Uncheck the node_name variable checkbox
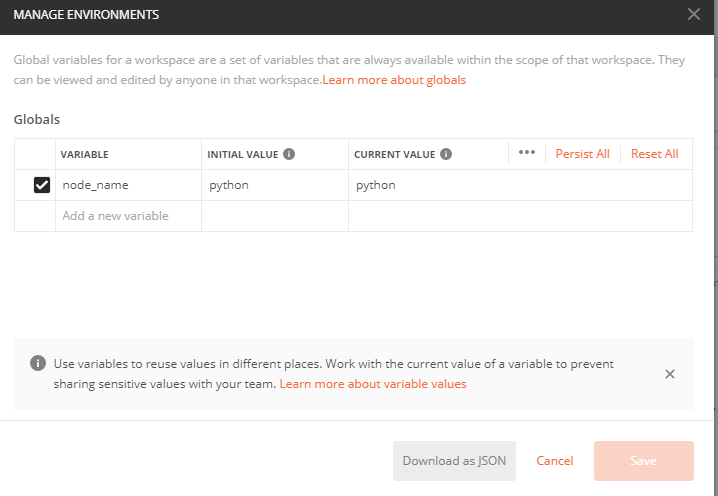Viewport: 718px width, 496px height. pyautogui.click(x=42, y=185)
